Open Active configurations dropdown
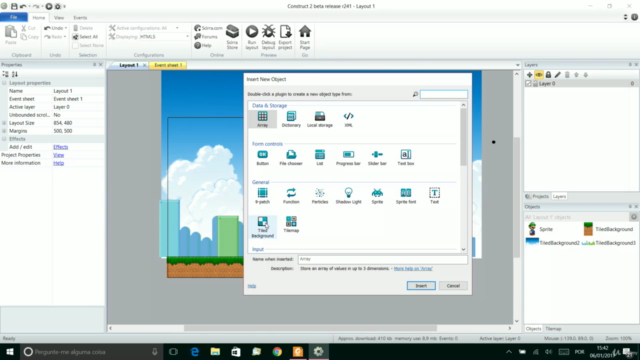640x360 pixels. tap(177, 28)
